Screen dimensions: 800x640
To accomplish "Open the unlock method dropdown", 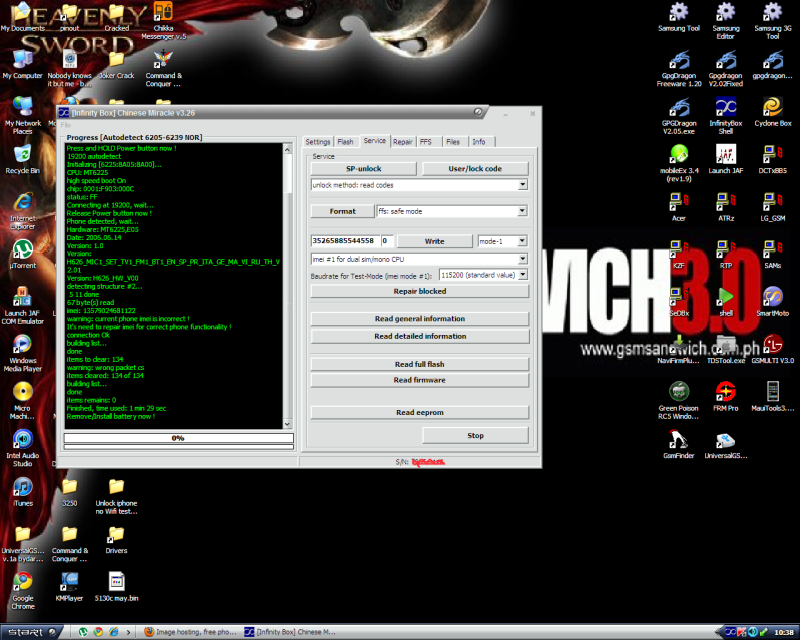I will tap(522, 185).
